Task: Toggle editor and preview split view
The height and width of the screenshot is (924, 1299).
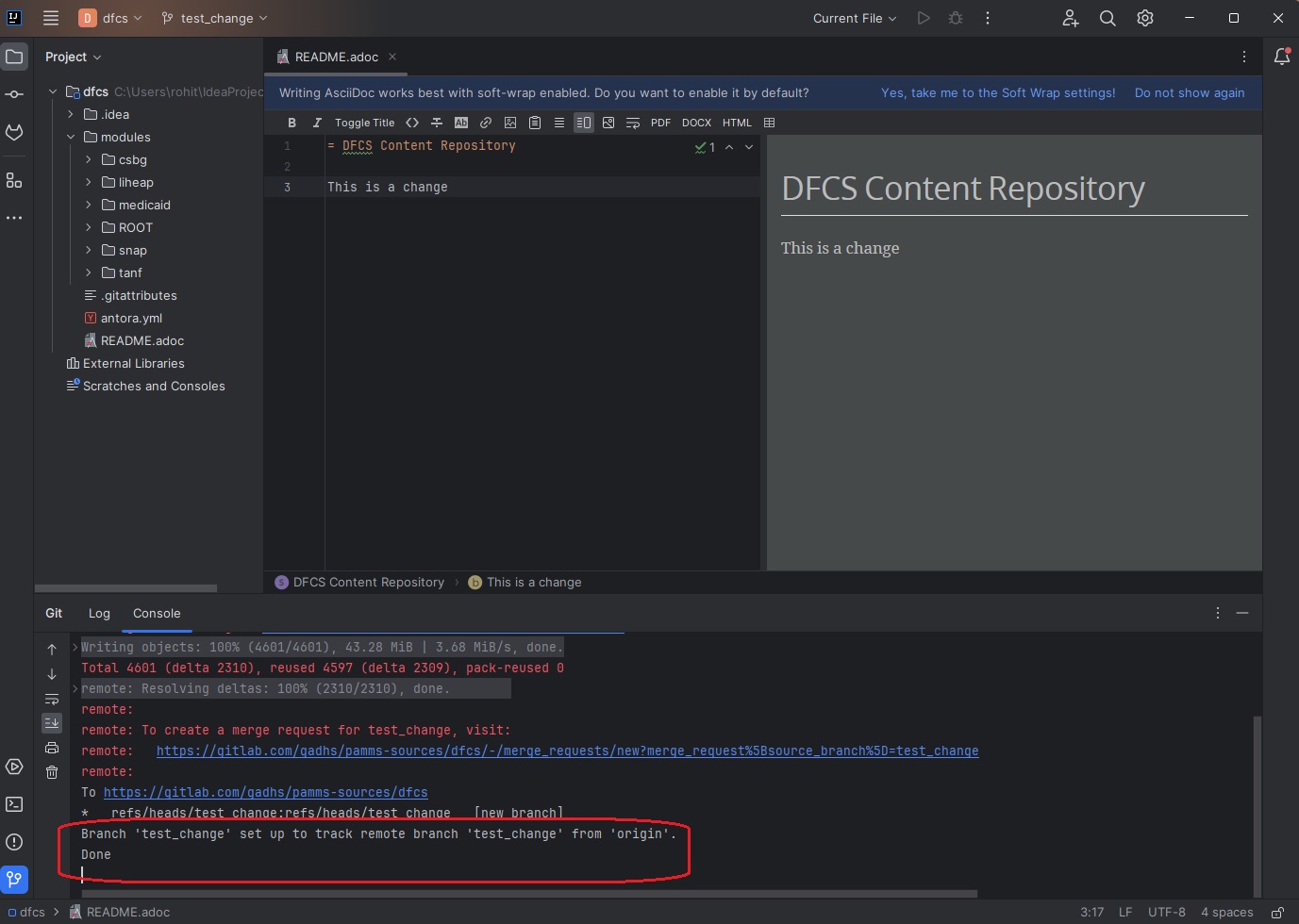Action: click(584, 123)
